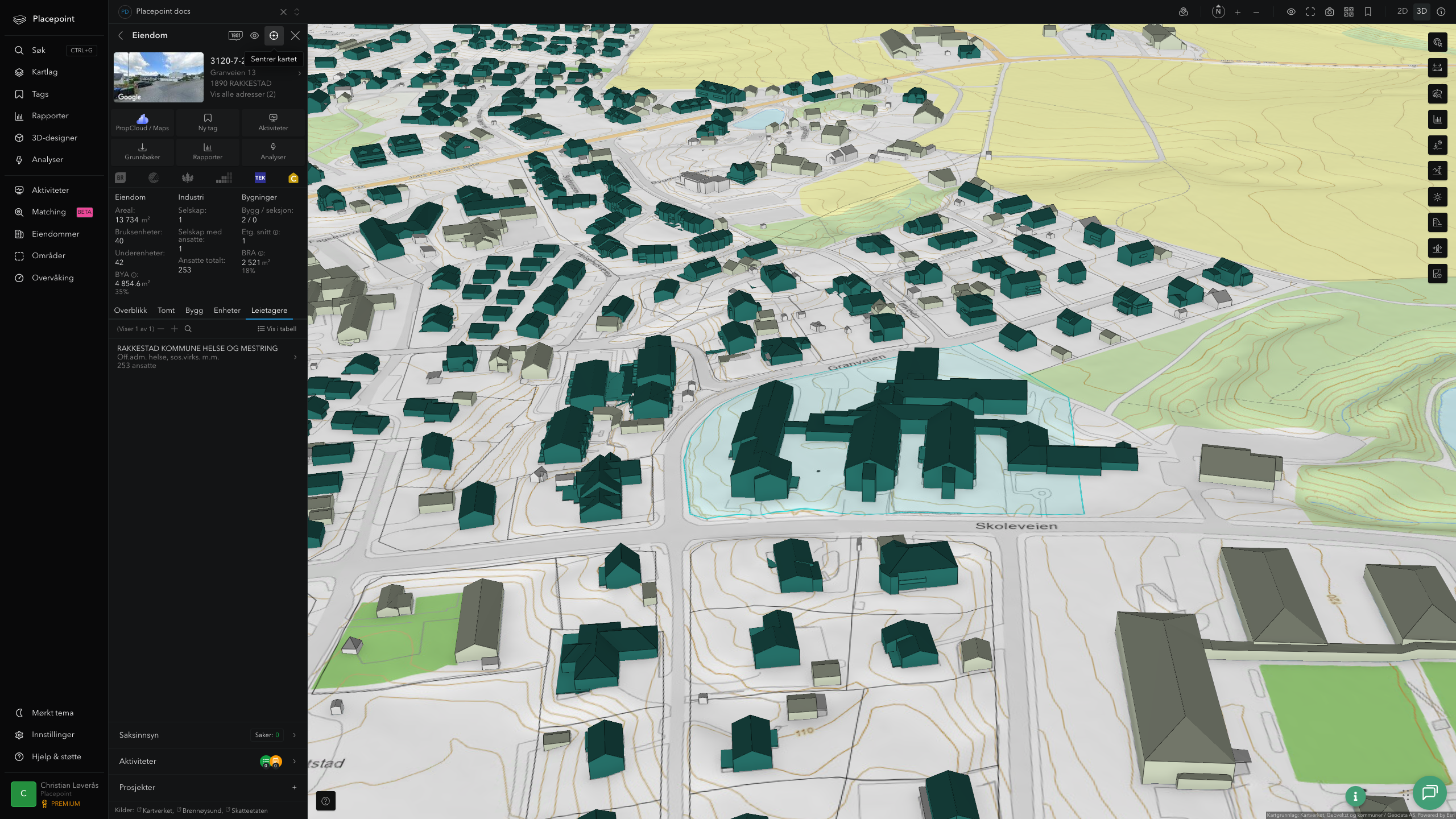This screenshot has height=819, width=1456.
Task: Click the BR badge icon
Action: point(120,178)
